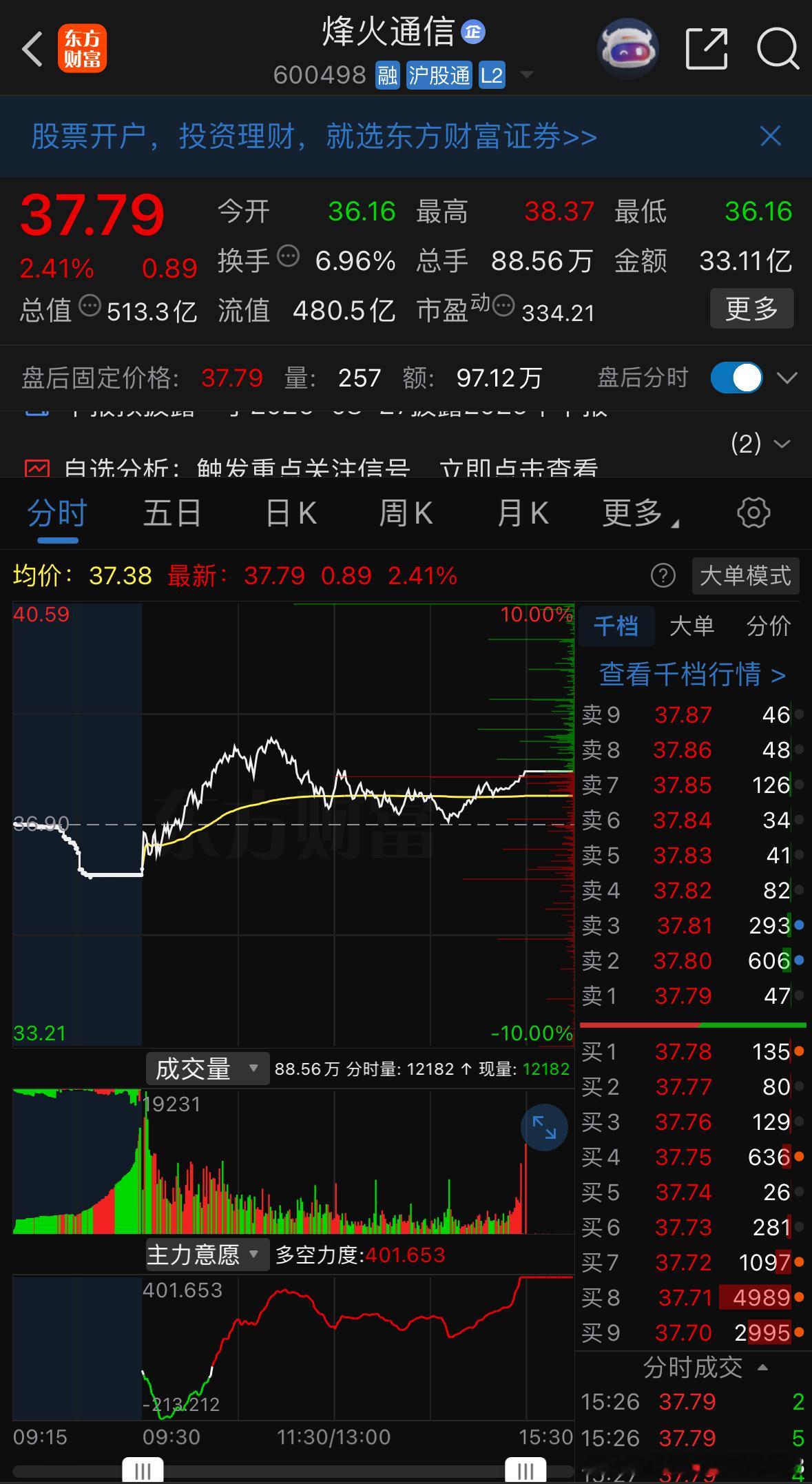Switch to the 周K tab

[x=406, y=513]
